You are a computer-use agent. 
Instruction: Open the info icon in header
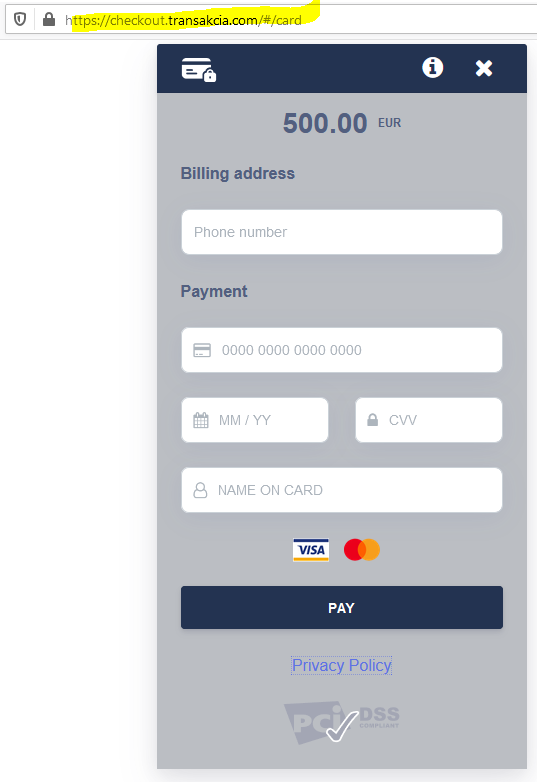(432, 67)
